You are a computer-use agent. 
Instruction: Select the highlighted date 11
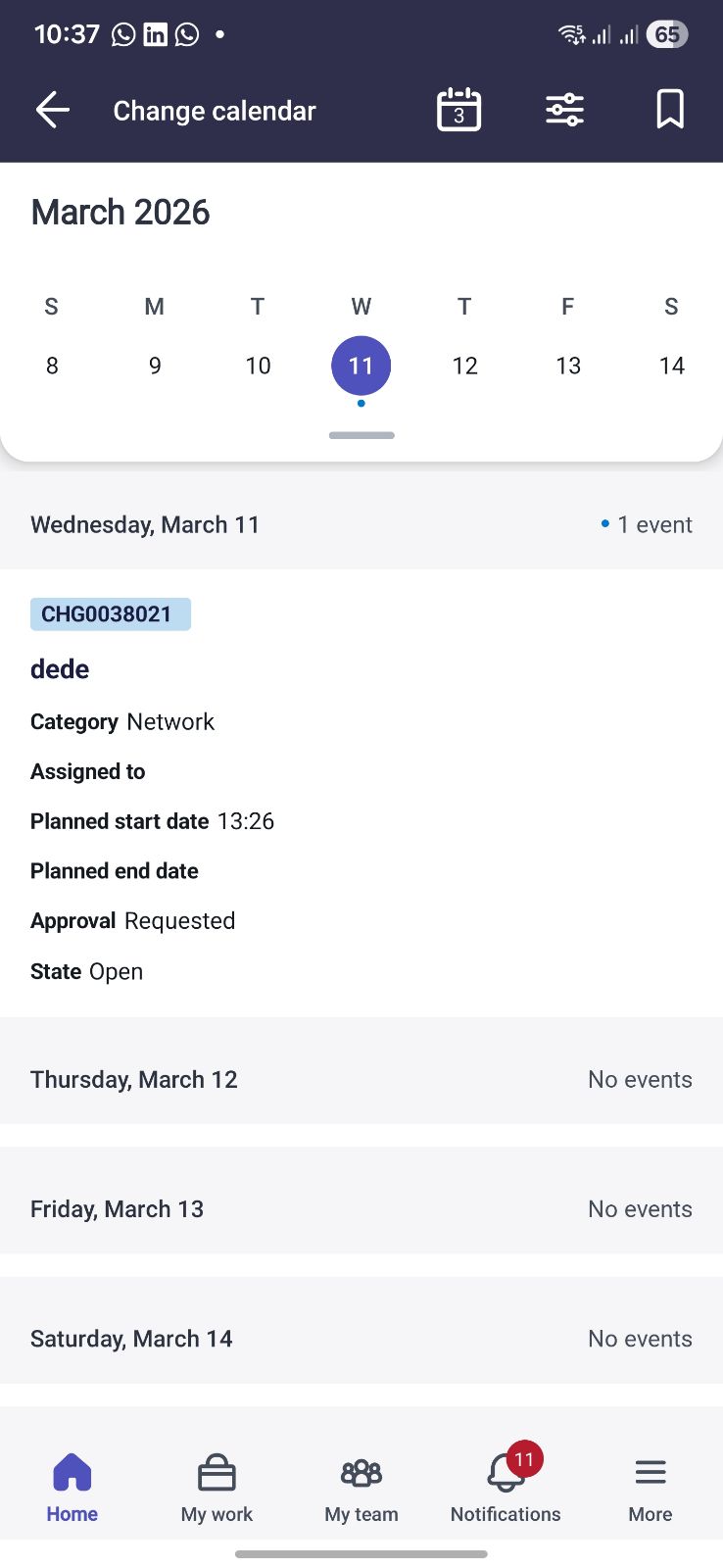[361, 366]
